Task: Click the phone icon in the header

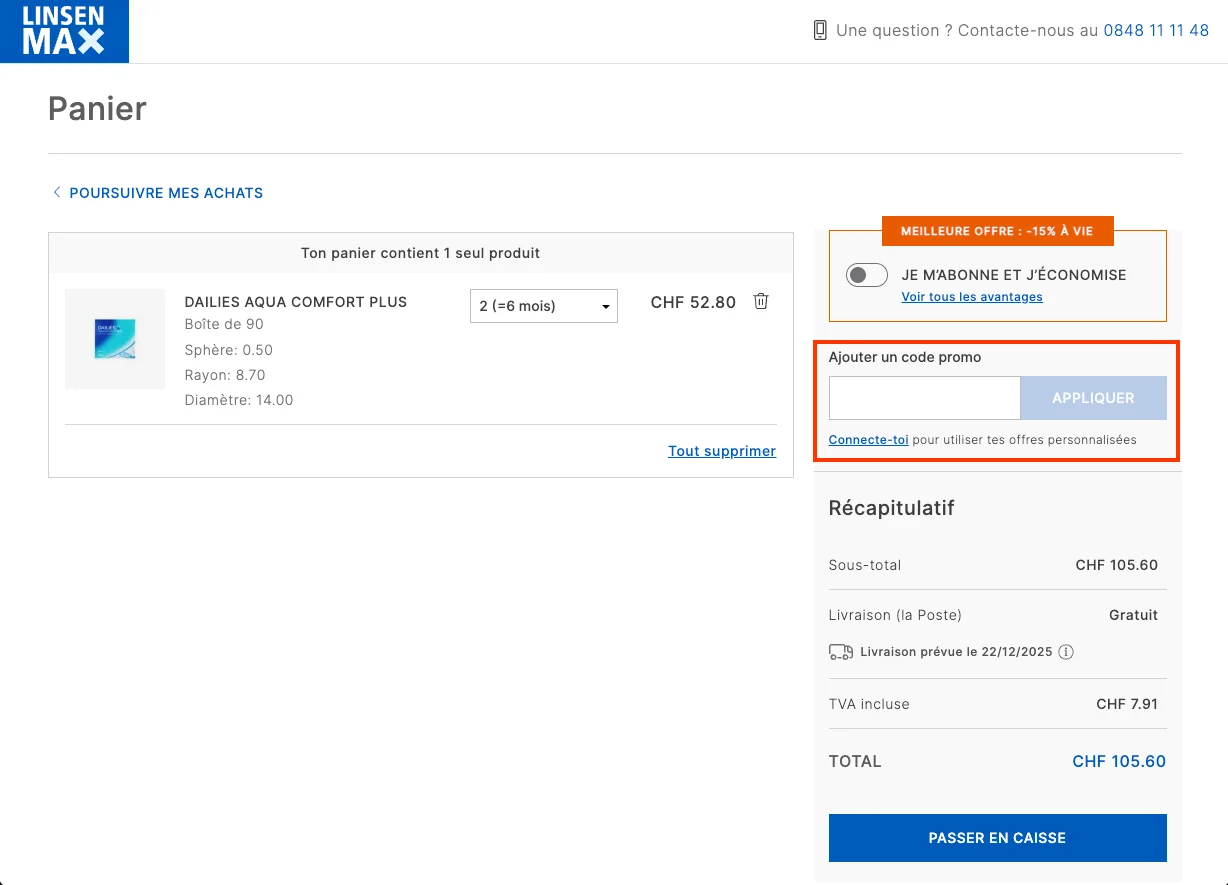Action: point(820,30)
